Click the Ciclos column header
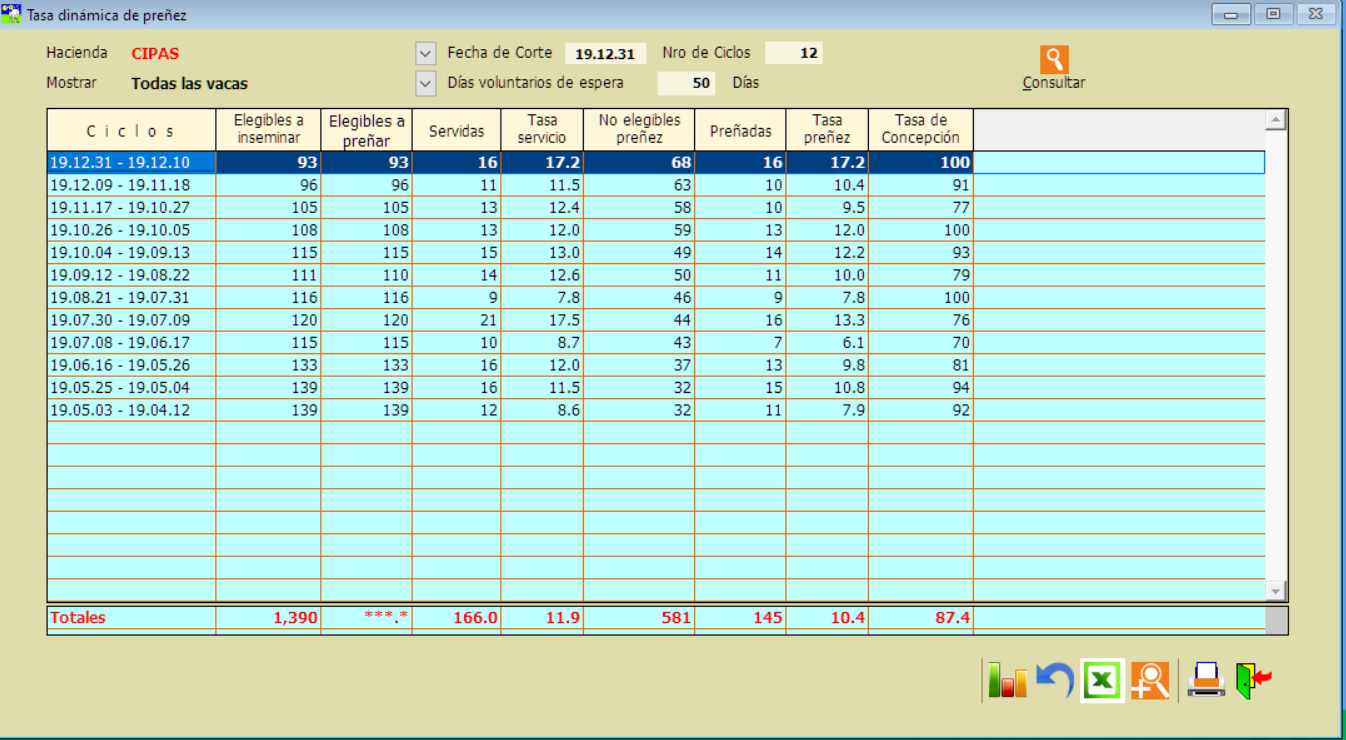 pyautogui.click(x=131, y=131)
